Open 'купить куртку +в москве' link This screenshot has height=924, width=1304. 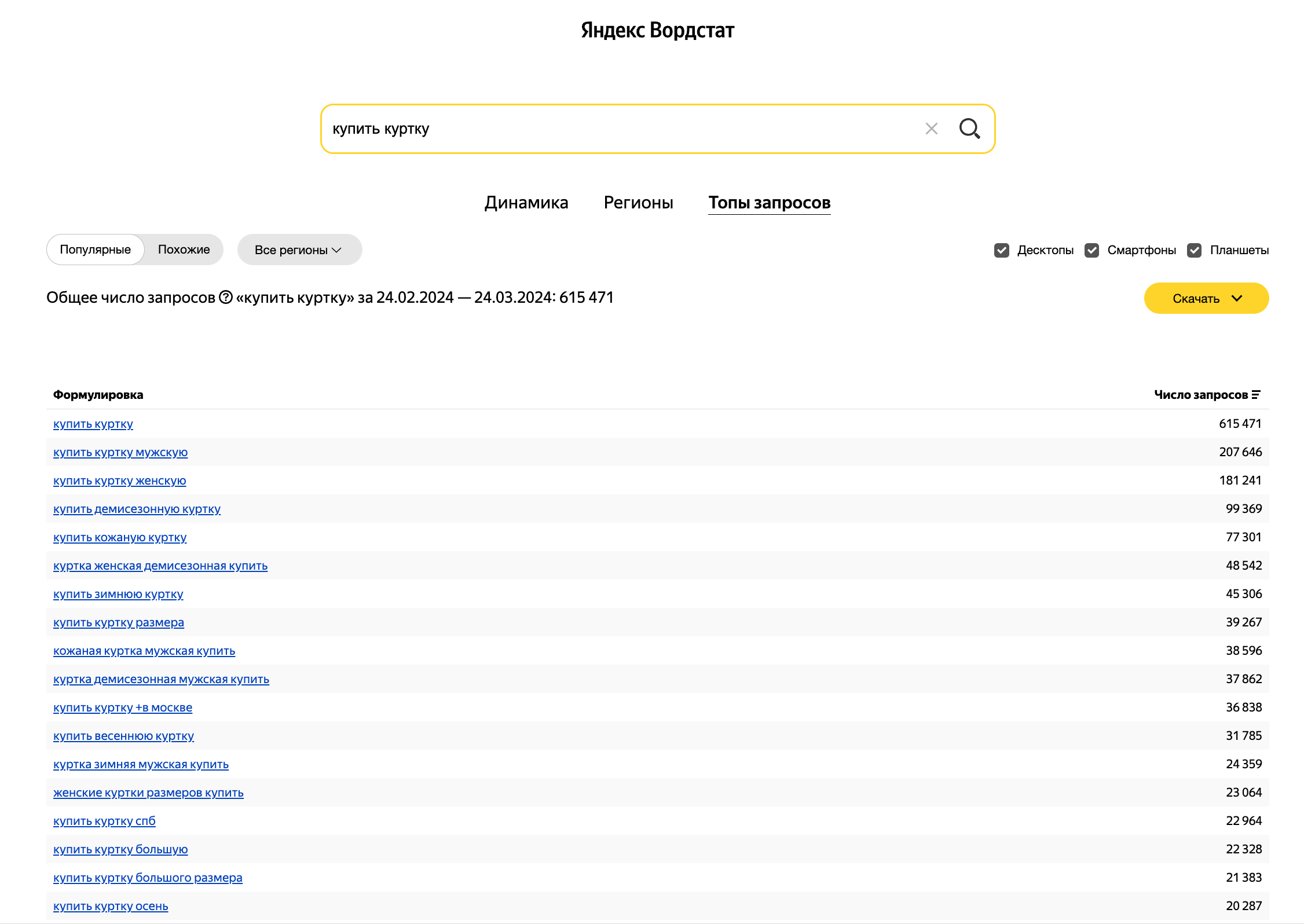(123, 707)
